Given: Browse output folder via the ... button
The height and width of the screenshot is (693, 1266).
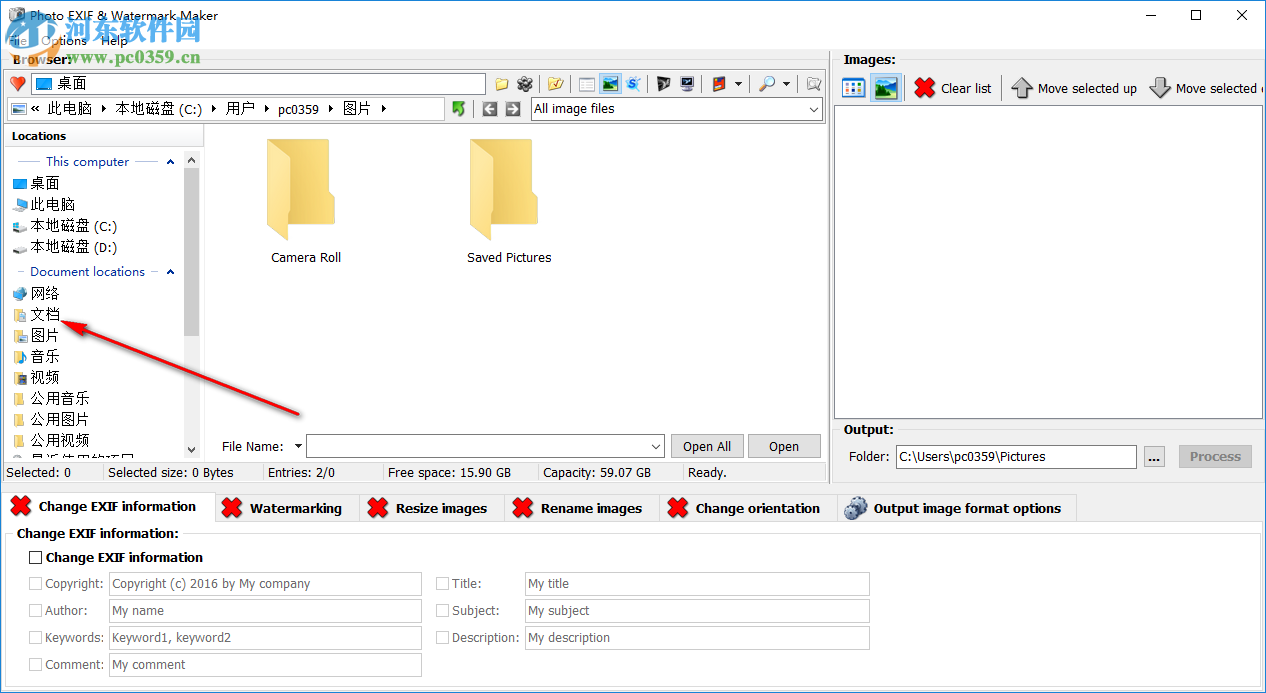Looking at the screenshot, I should [x=1155, y=456].
